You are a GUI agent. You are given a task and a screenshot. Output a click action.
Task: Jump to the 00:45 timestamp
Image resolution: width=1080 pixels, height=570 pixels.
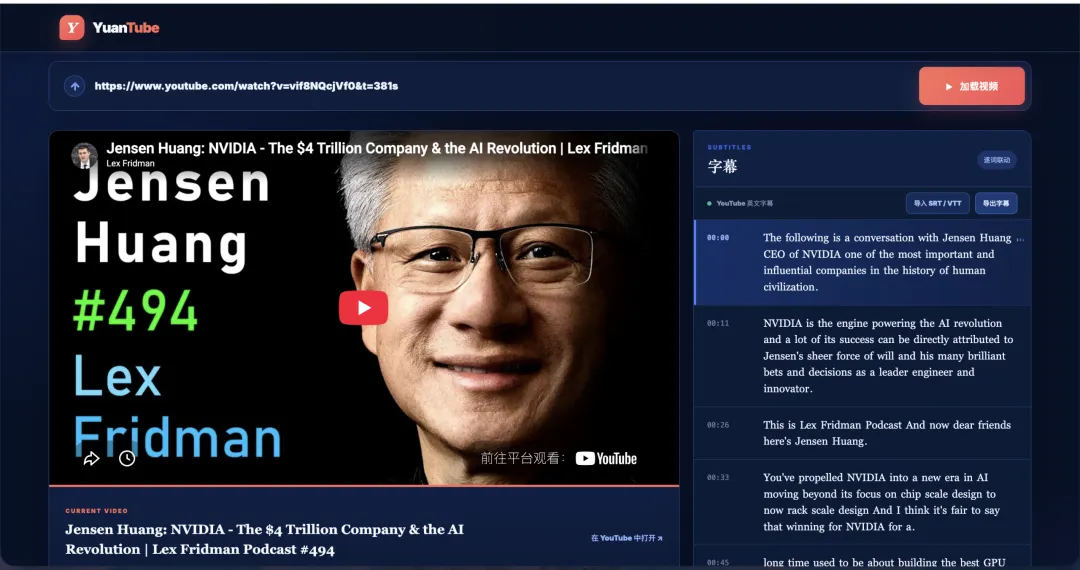coord(718,562)
